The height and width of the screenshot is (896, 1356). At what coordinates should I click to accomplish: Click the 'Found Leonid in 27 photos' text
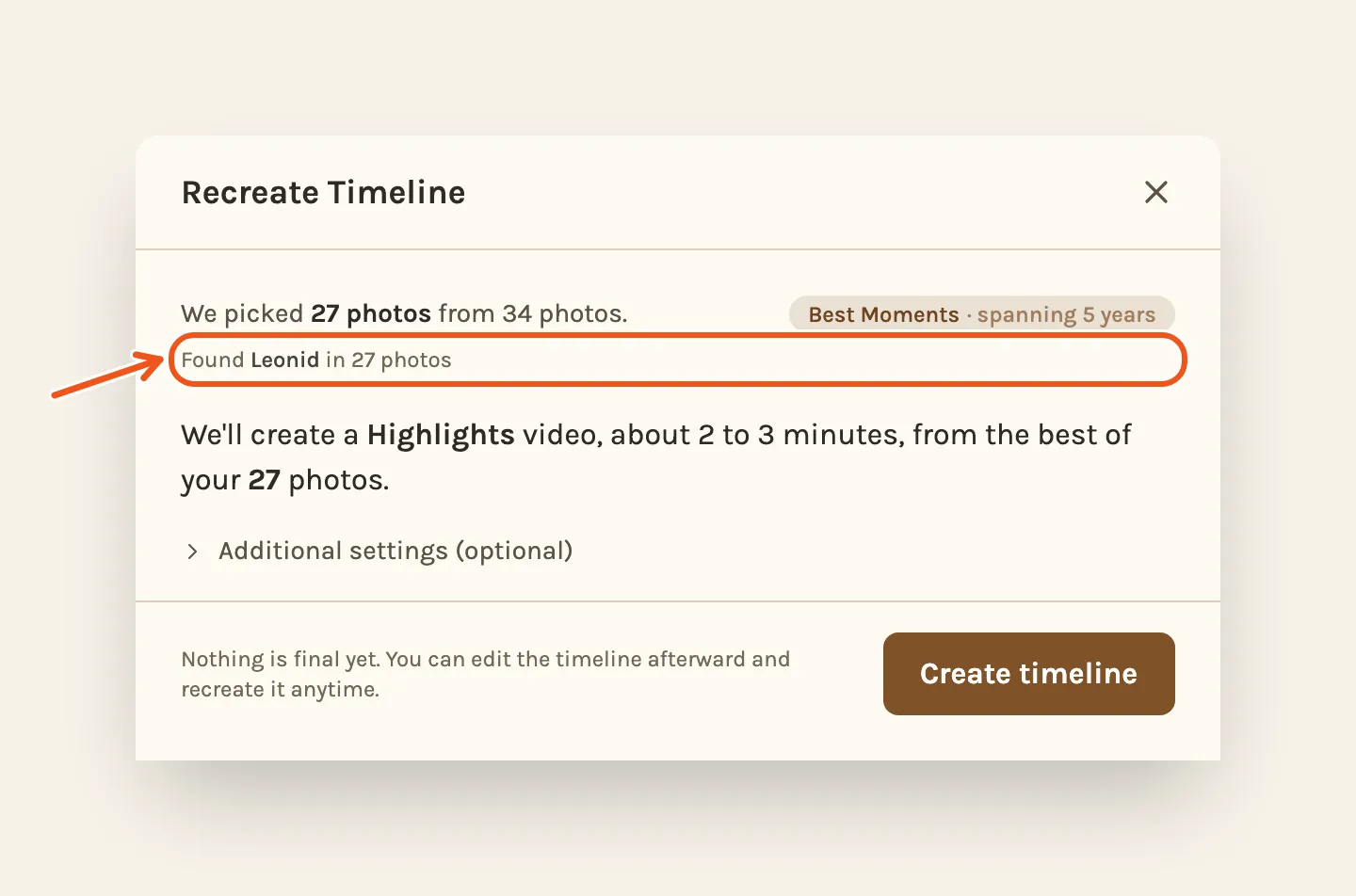pyautogui.click(x=316, y=360)
